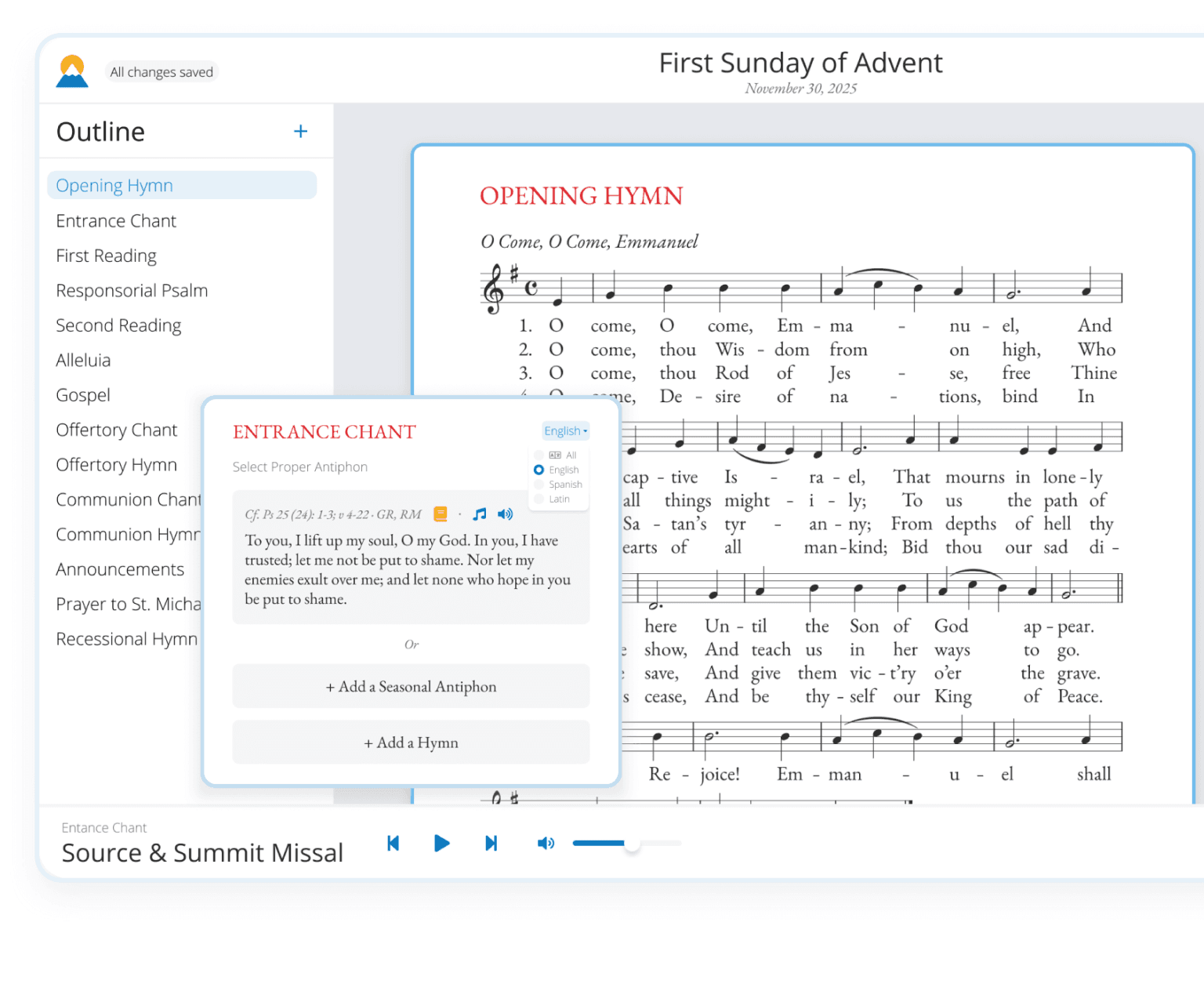Click the first staff of hymn sheet music

(x=801, y=288)
